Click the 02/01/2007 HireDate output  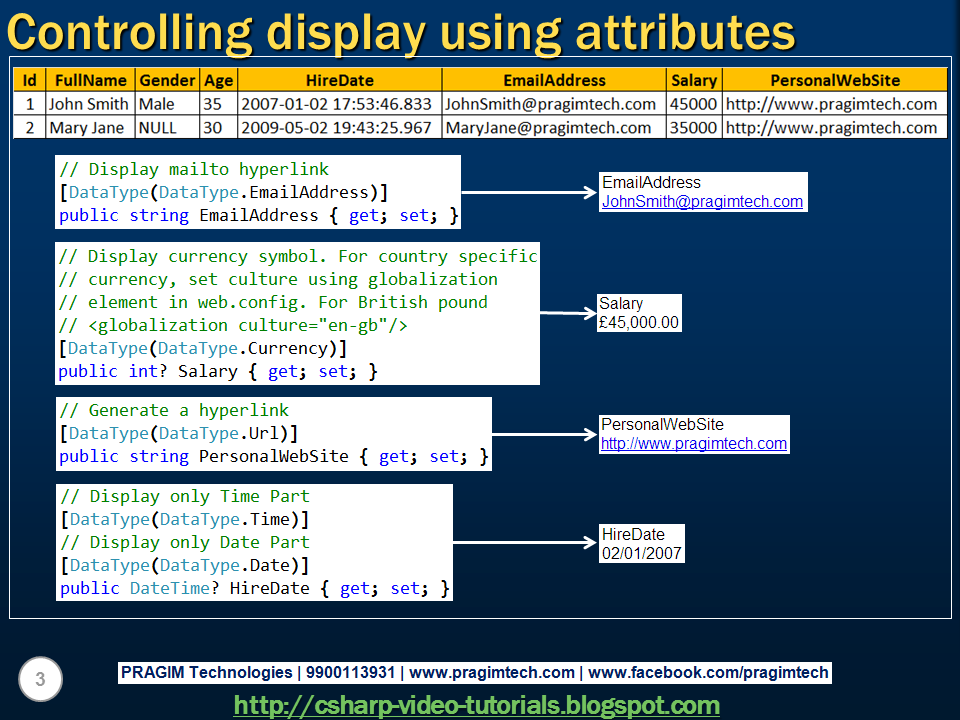(x=641, y=553)
